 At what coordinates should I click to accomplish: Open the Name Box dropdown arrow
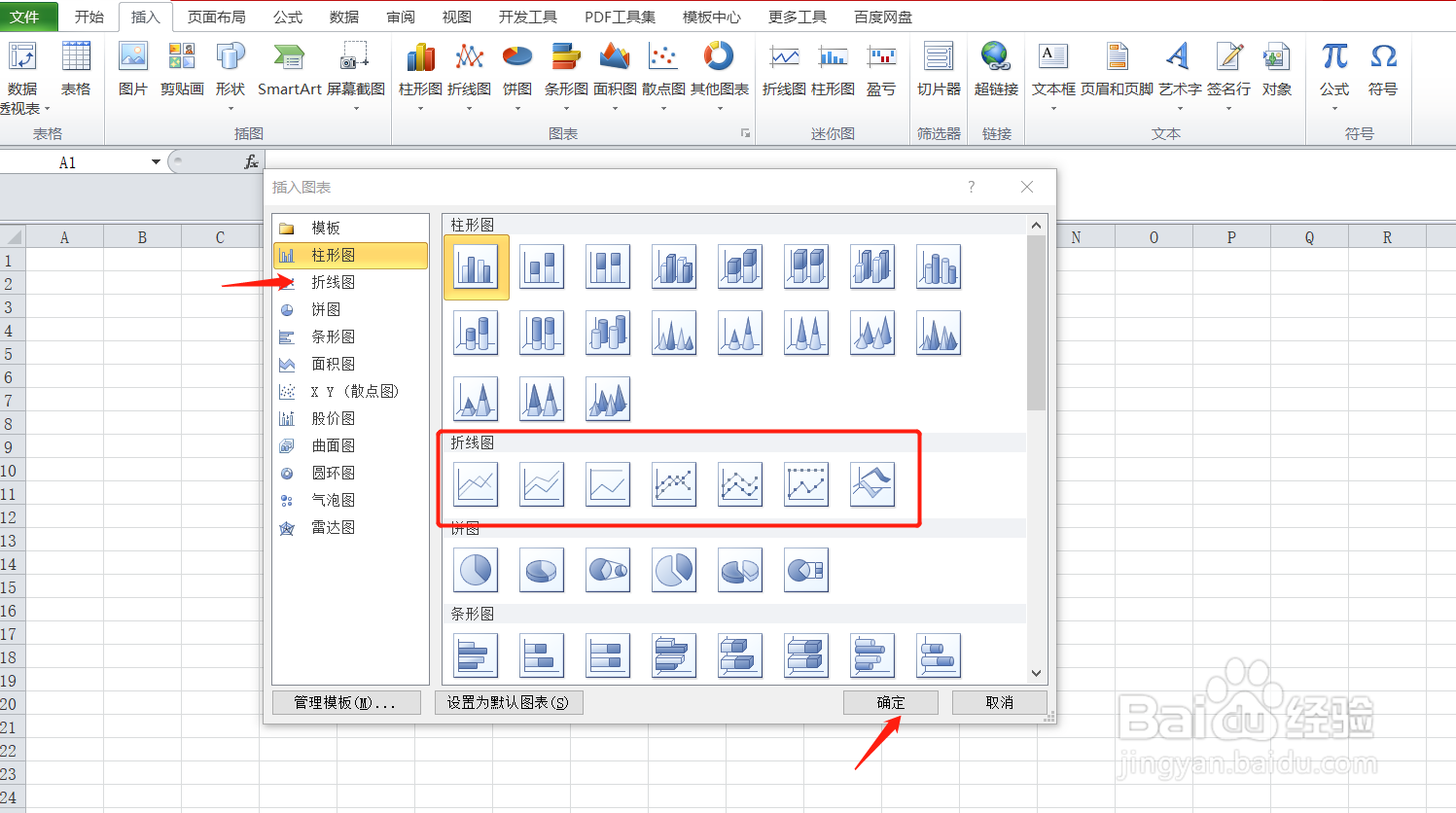156,161
